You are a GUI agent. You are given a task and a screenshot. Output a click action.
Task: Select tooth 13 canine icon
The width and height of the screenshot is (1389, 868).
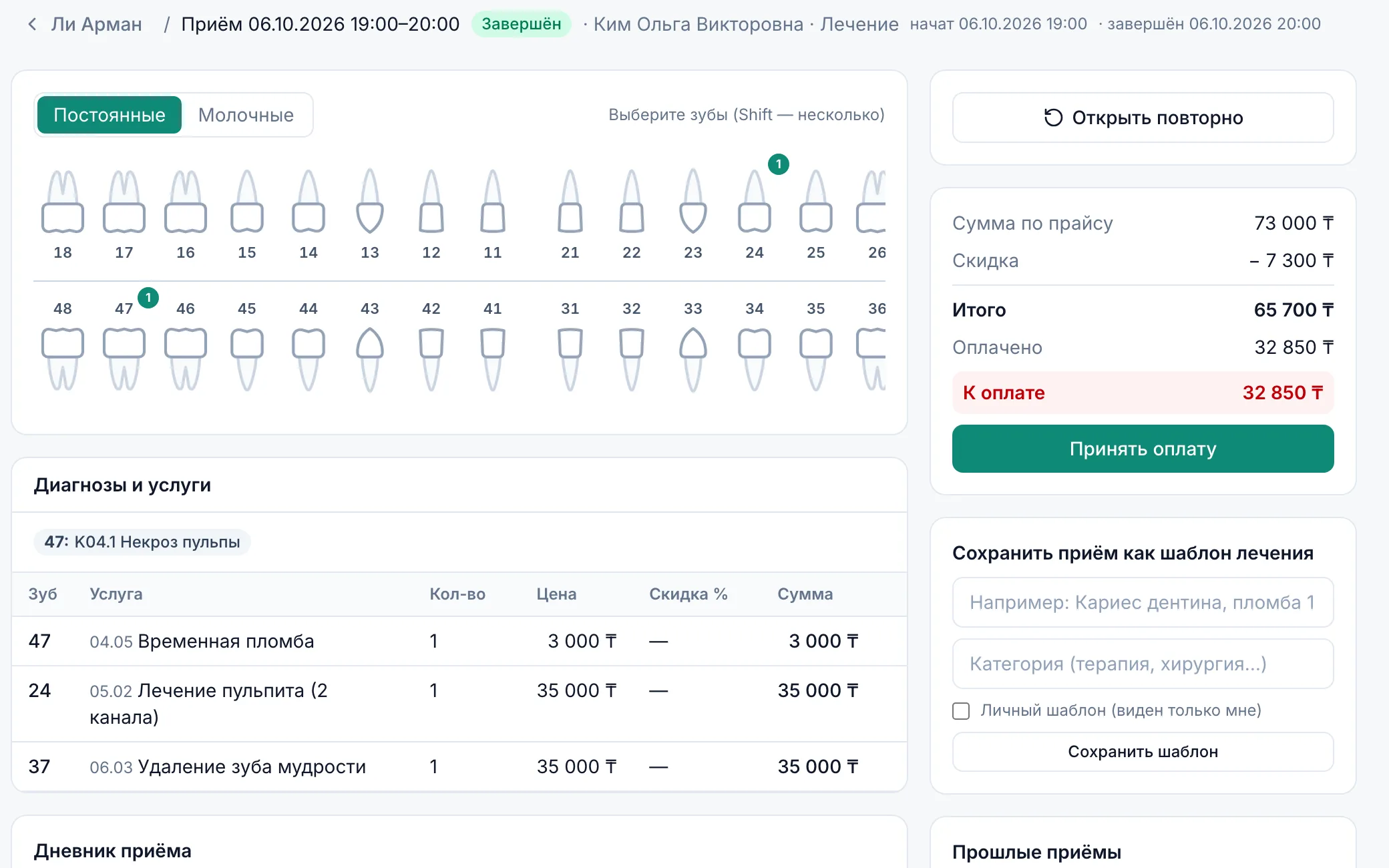pyautogui.click(x=370, y=201)
